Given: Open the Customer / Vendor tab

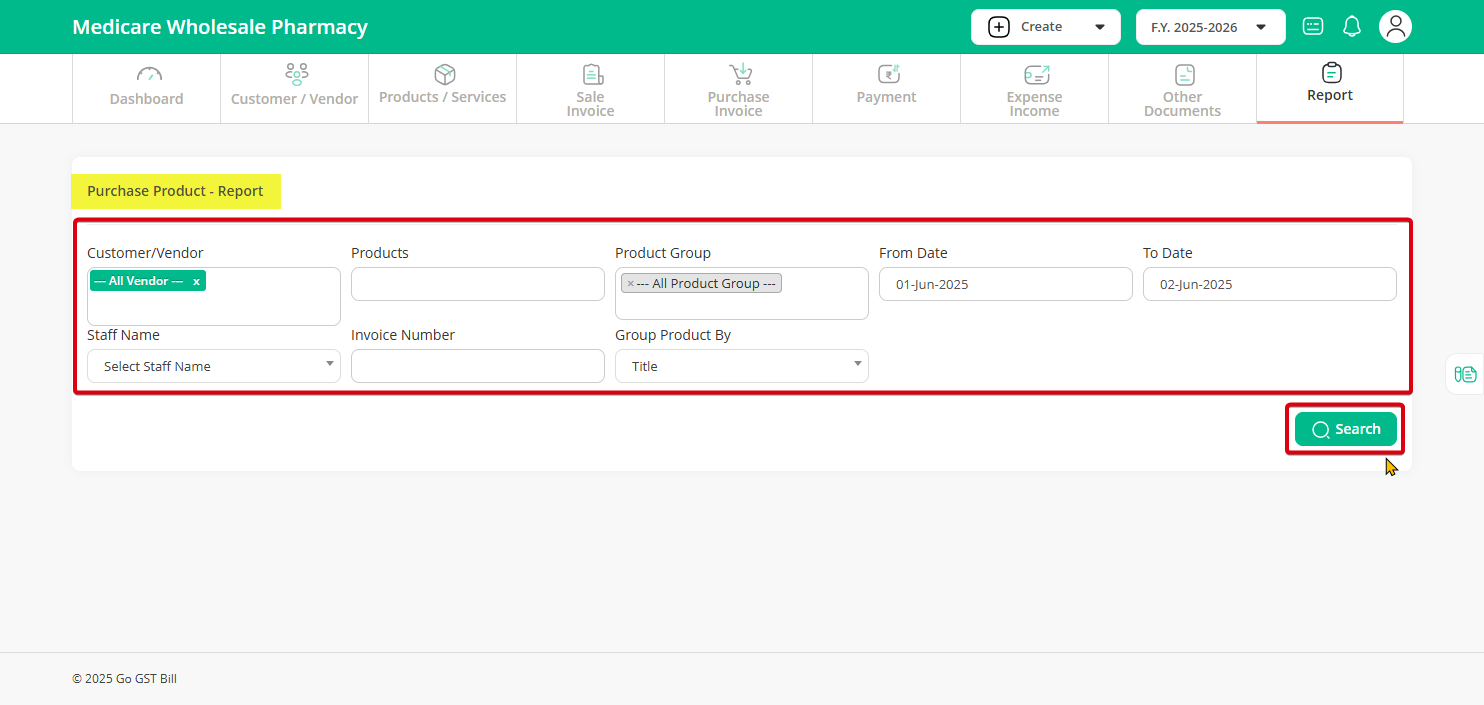Looking at the screenshot, I should click(x=295, y=89).
